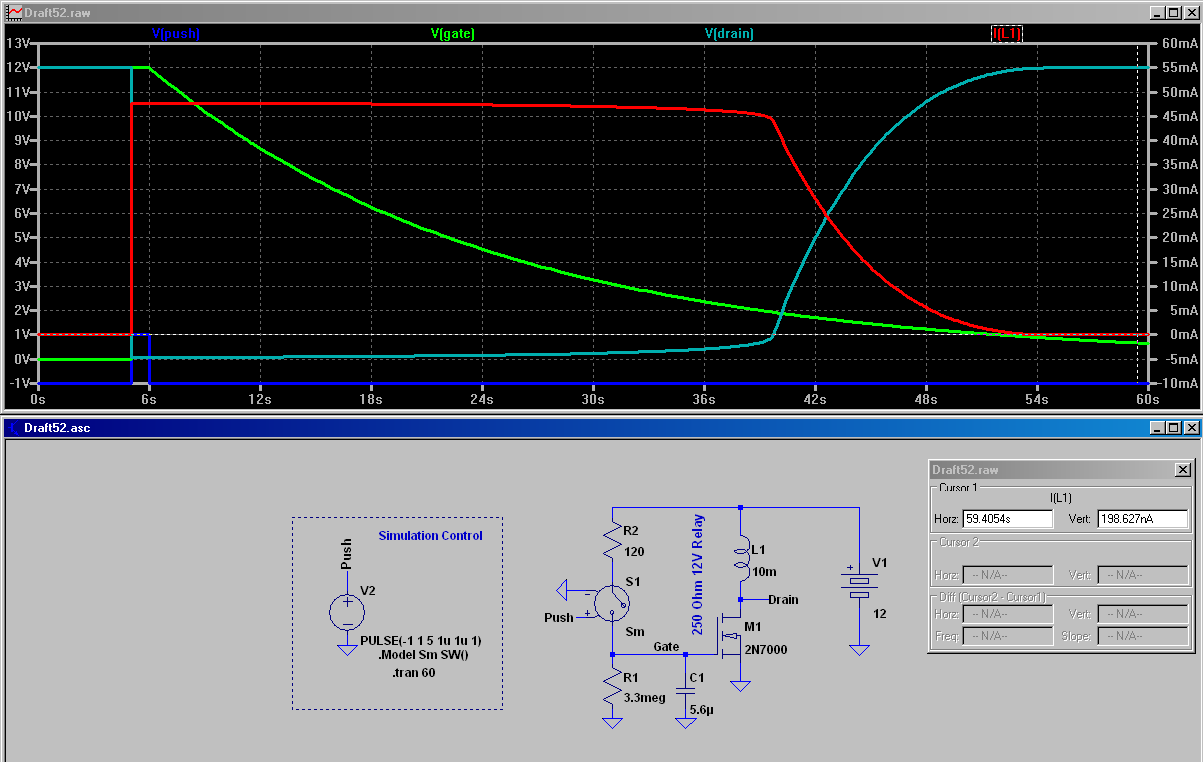Click the Drain net label

(783, 600)
